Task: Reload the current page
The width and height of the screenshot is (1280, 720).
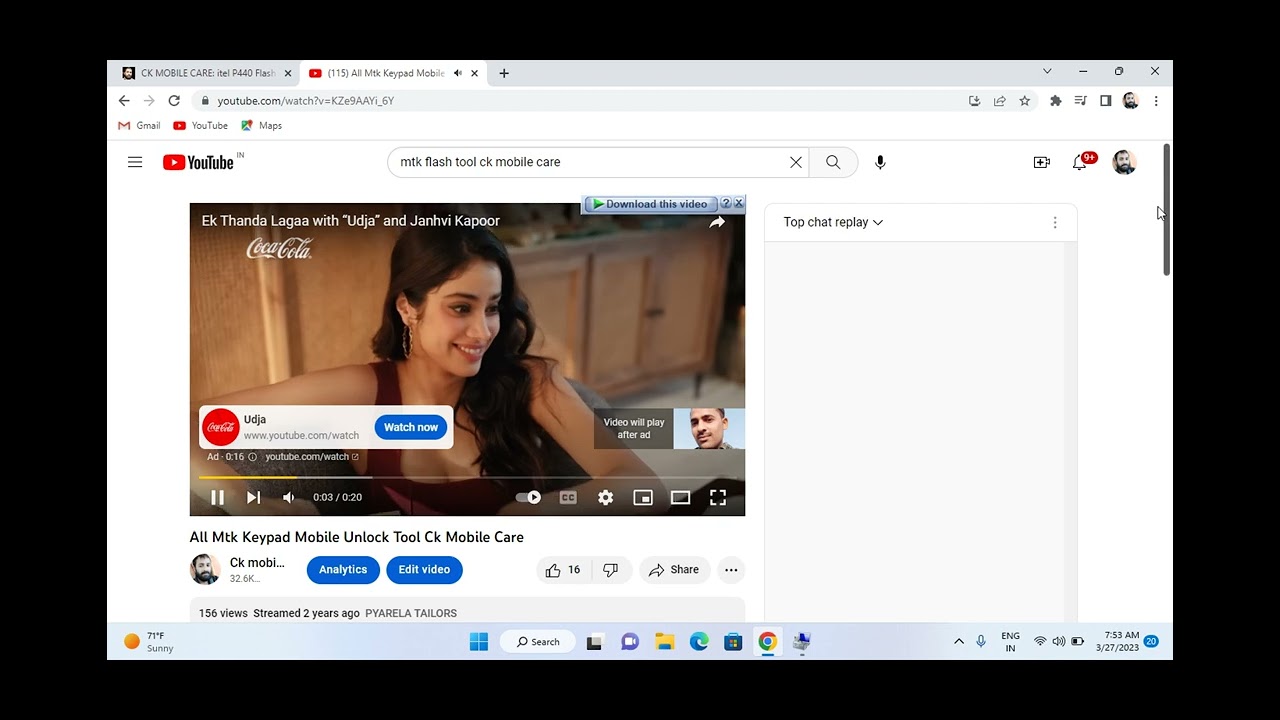Action: [174, 101]
